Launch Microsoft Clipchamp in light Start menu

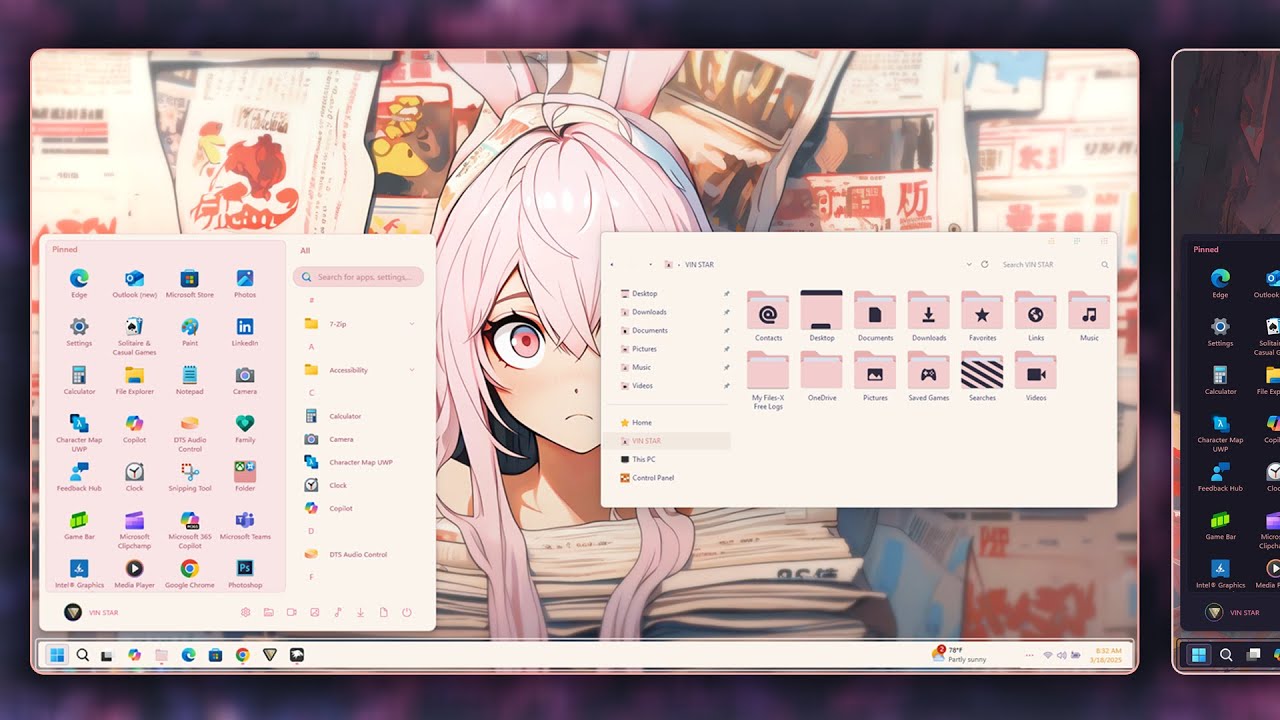[x=134, y=529]
